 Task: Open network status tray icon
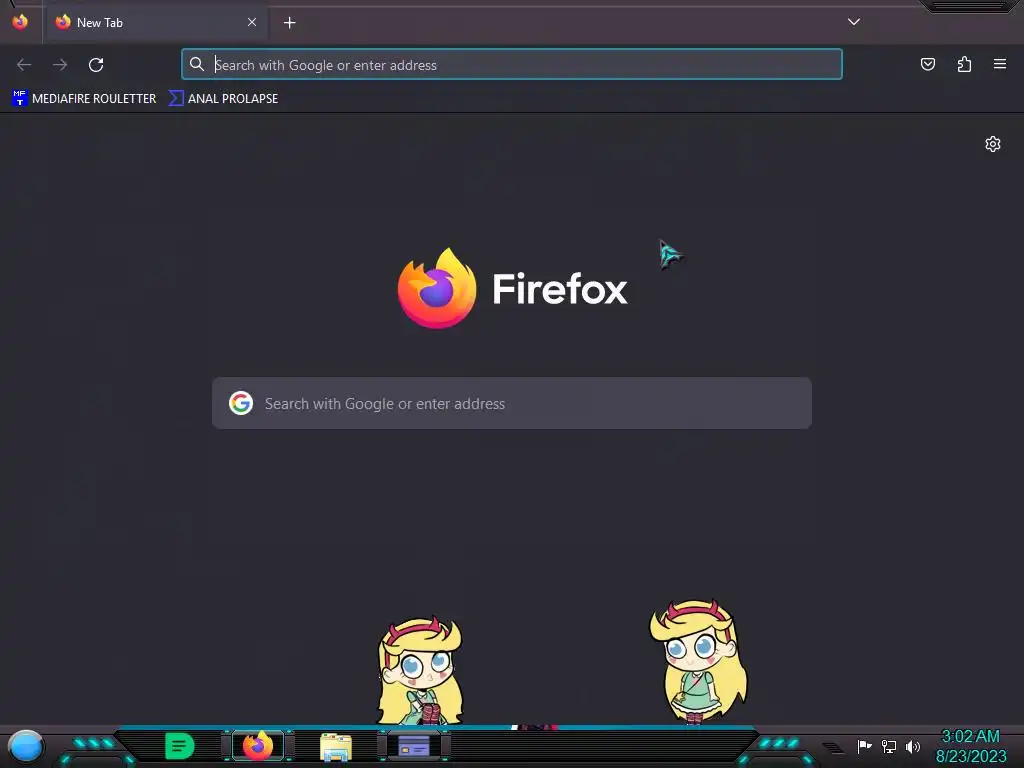[889, 746]
